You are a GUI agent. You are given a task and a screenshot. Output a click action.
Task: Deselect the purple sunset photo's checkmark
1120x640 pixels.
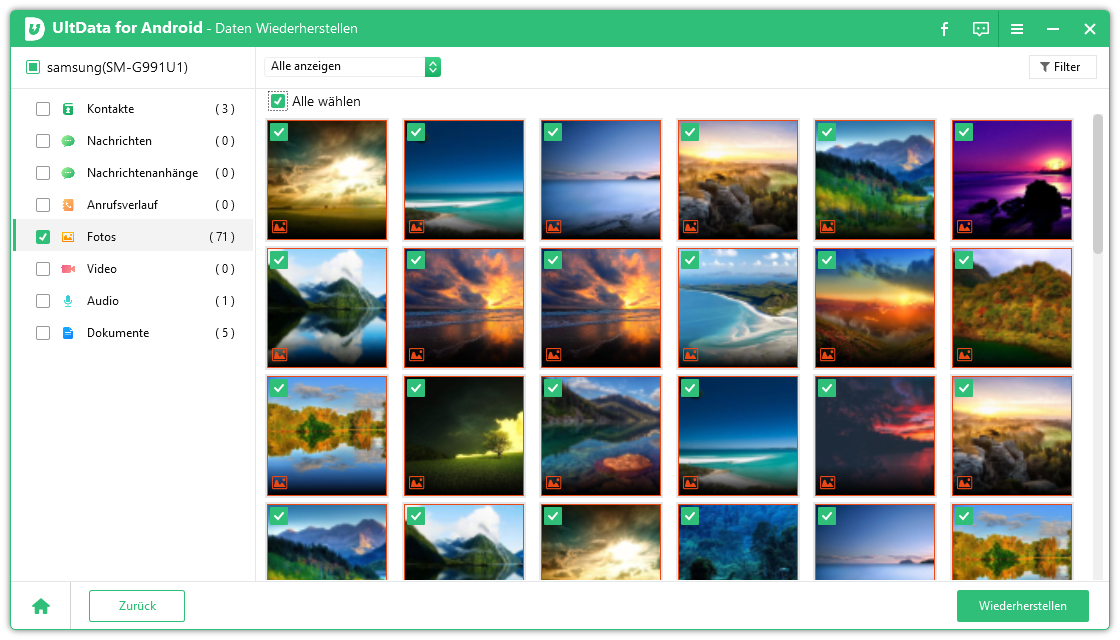[x=964, y=132]
